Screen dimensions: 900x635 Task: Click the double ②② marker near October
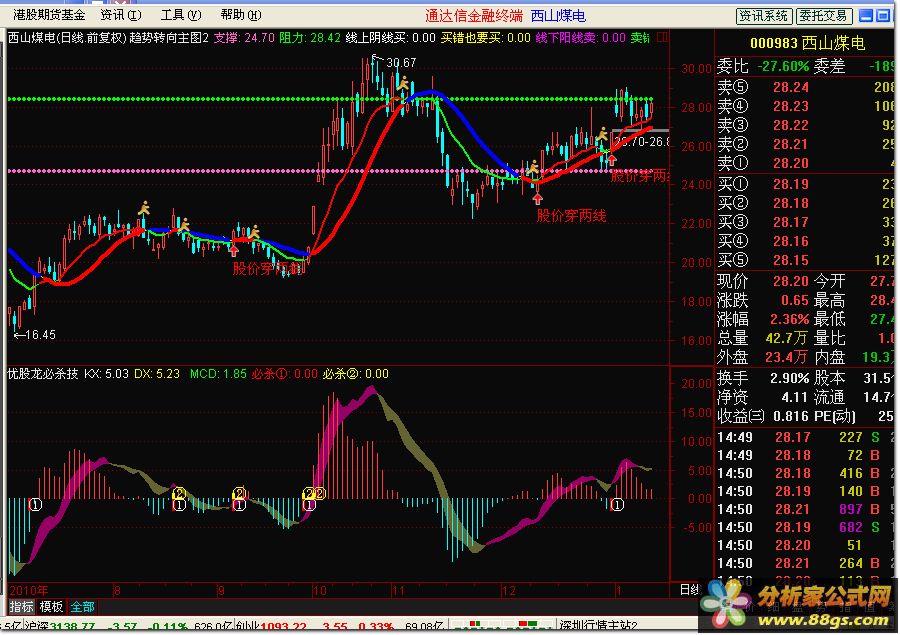(x=315, y=493)
